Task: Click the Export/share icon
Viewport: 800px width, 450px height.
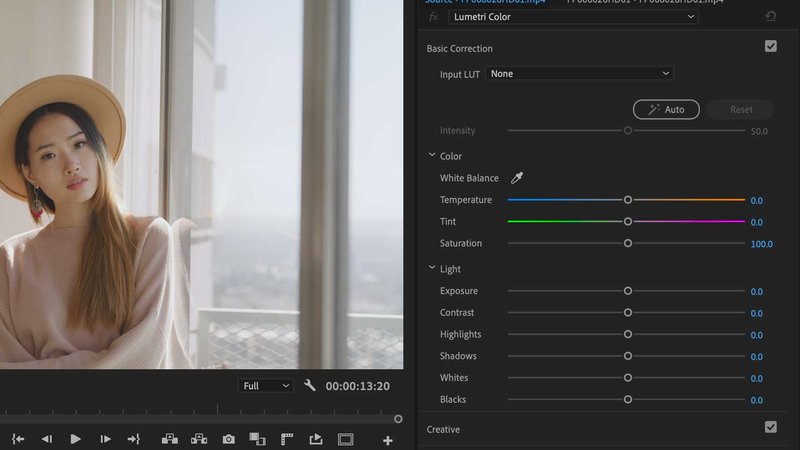Action: click(x=316, y=439)
